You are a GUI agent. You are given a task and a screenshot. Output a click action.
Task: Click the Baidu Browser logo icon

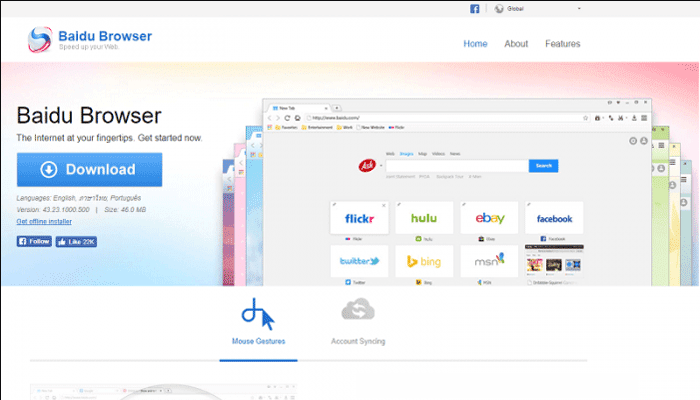click(x=40, y=39)
